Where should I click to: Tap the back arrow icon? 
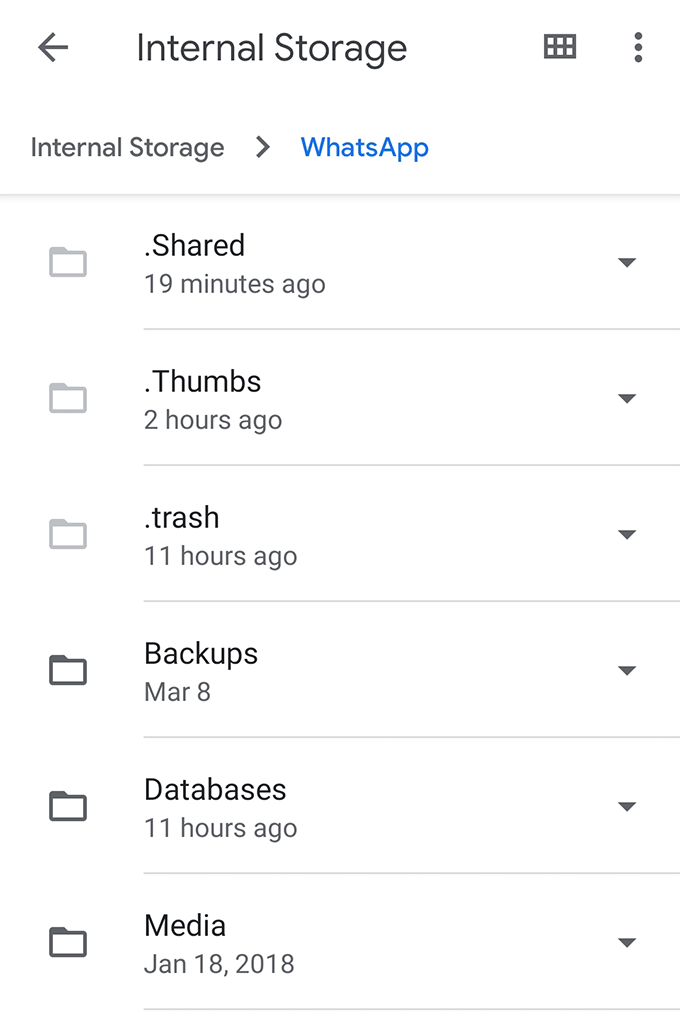[52, 47]
